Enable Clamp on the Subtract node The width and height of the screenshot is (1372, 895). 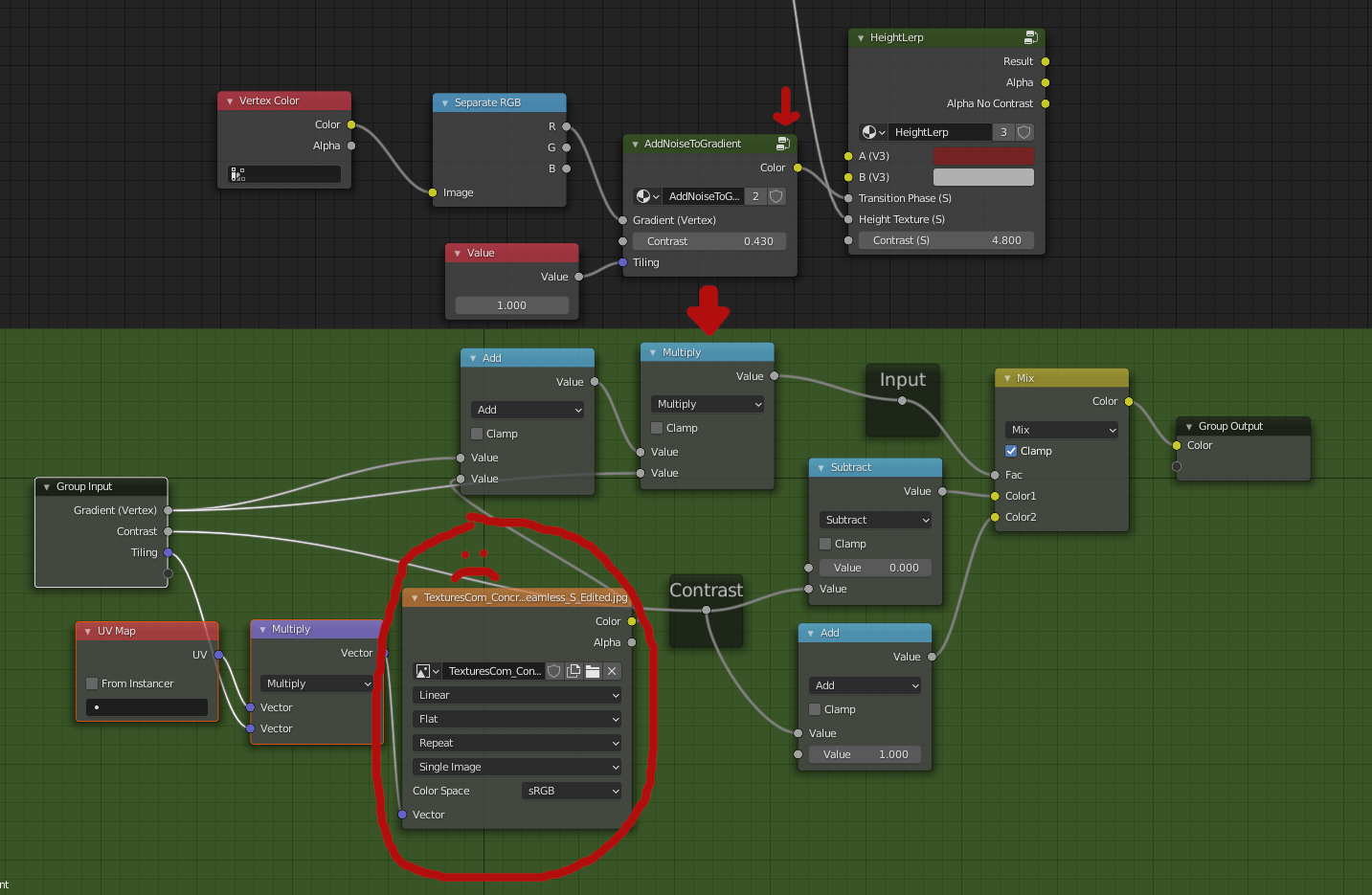point(825,544)
